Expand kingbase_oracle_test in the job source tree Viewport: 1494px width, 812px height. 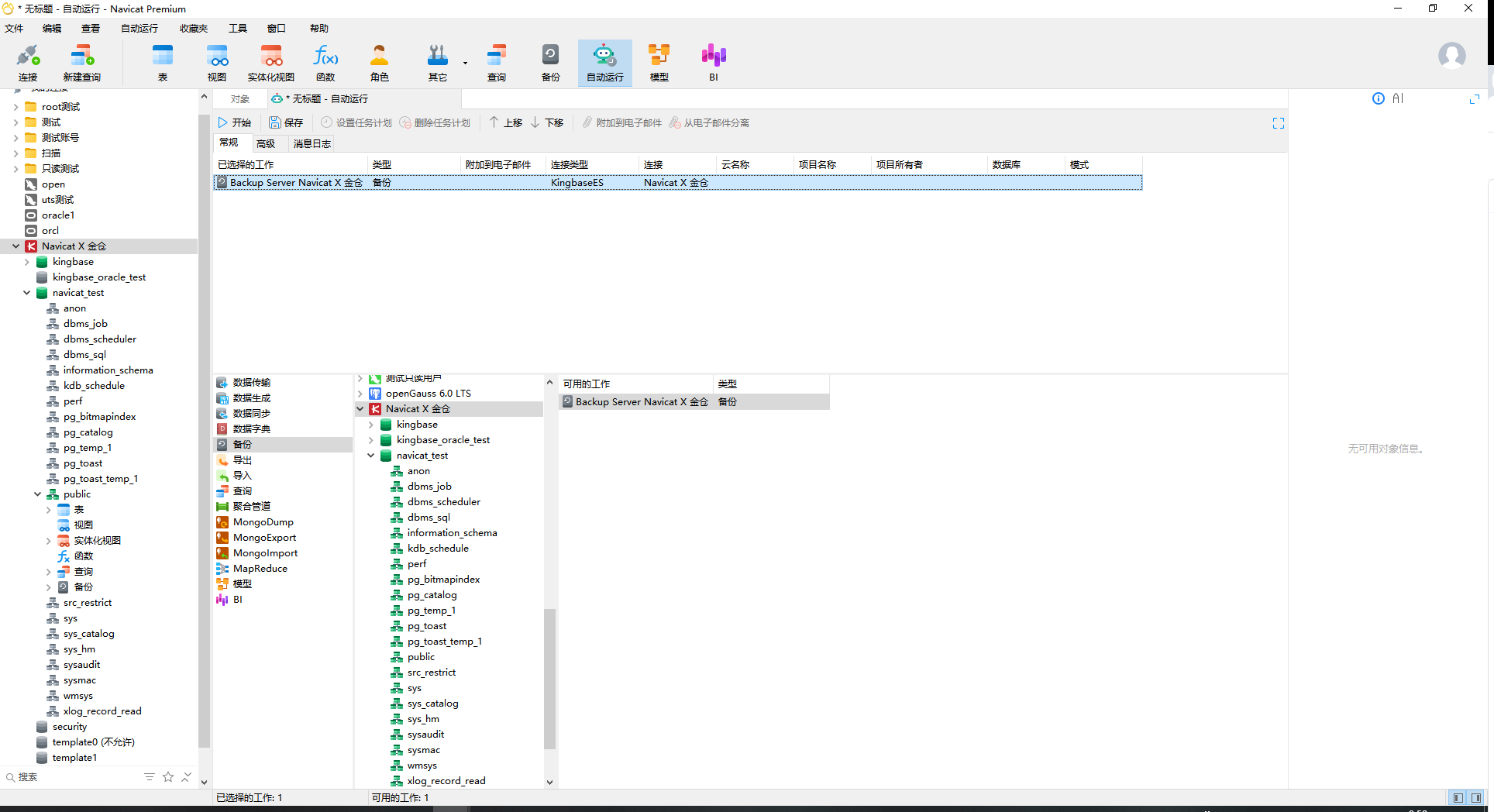click(x=370, y=440)
